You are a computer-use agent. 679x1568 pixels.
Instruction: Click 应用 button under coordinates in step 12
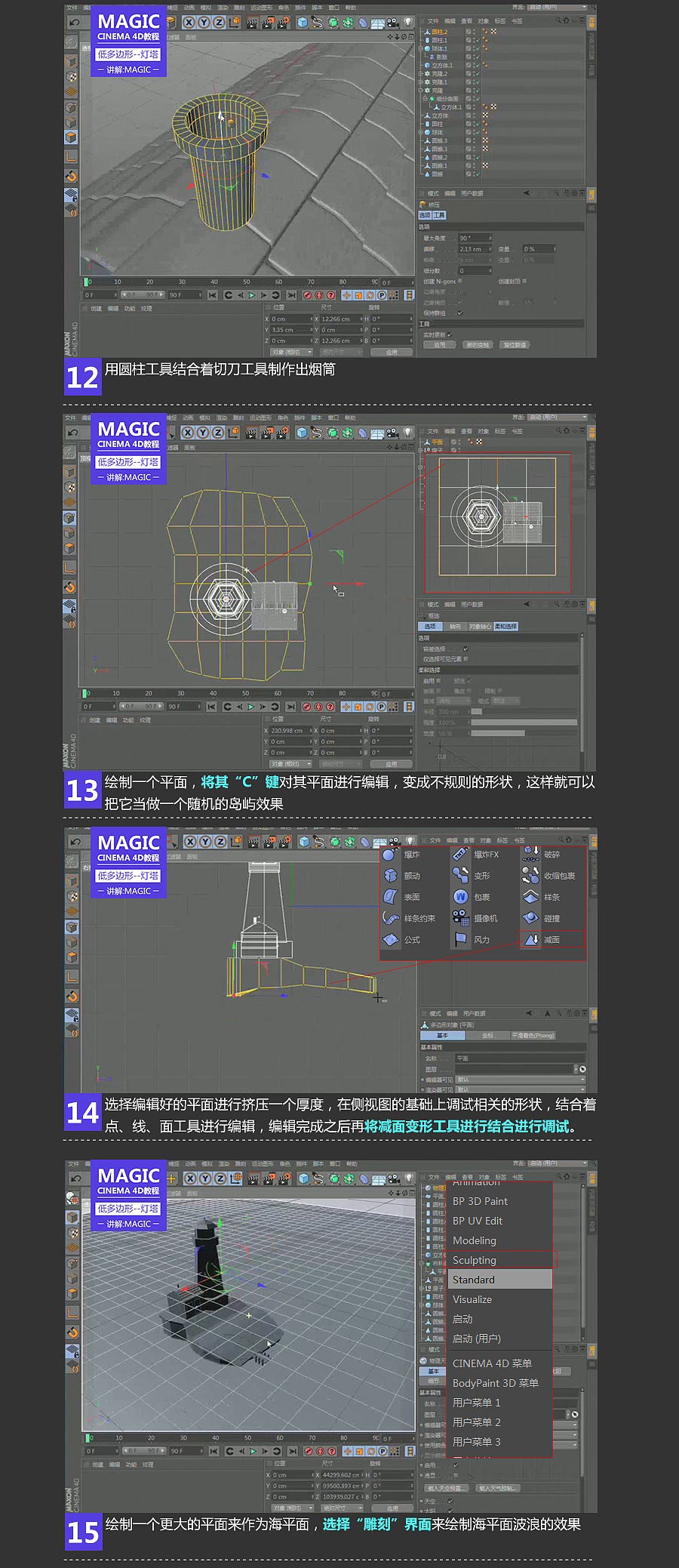click(x=392, y=352)
